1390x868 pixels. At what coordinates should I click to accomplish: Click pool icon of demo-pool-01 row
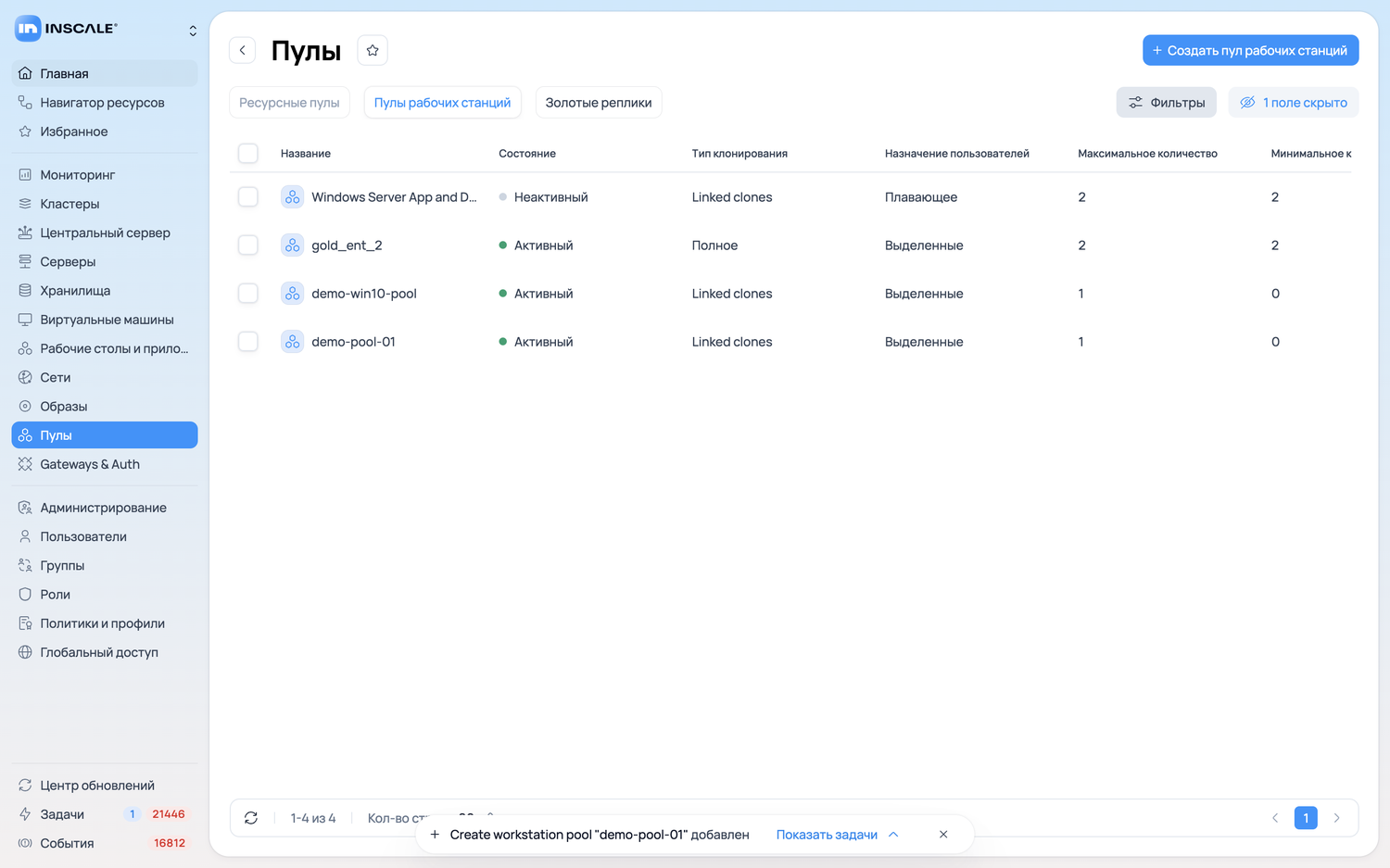pyautogui.click(x=293, y=342)
